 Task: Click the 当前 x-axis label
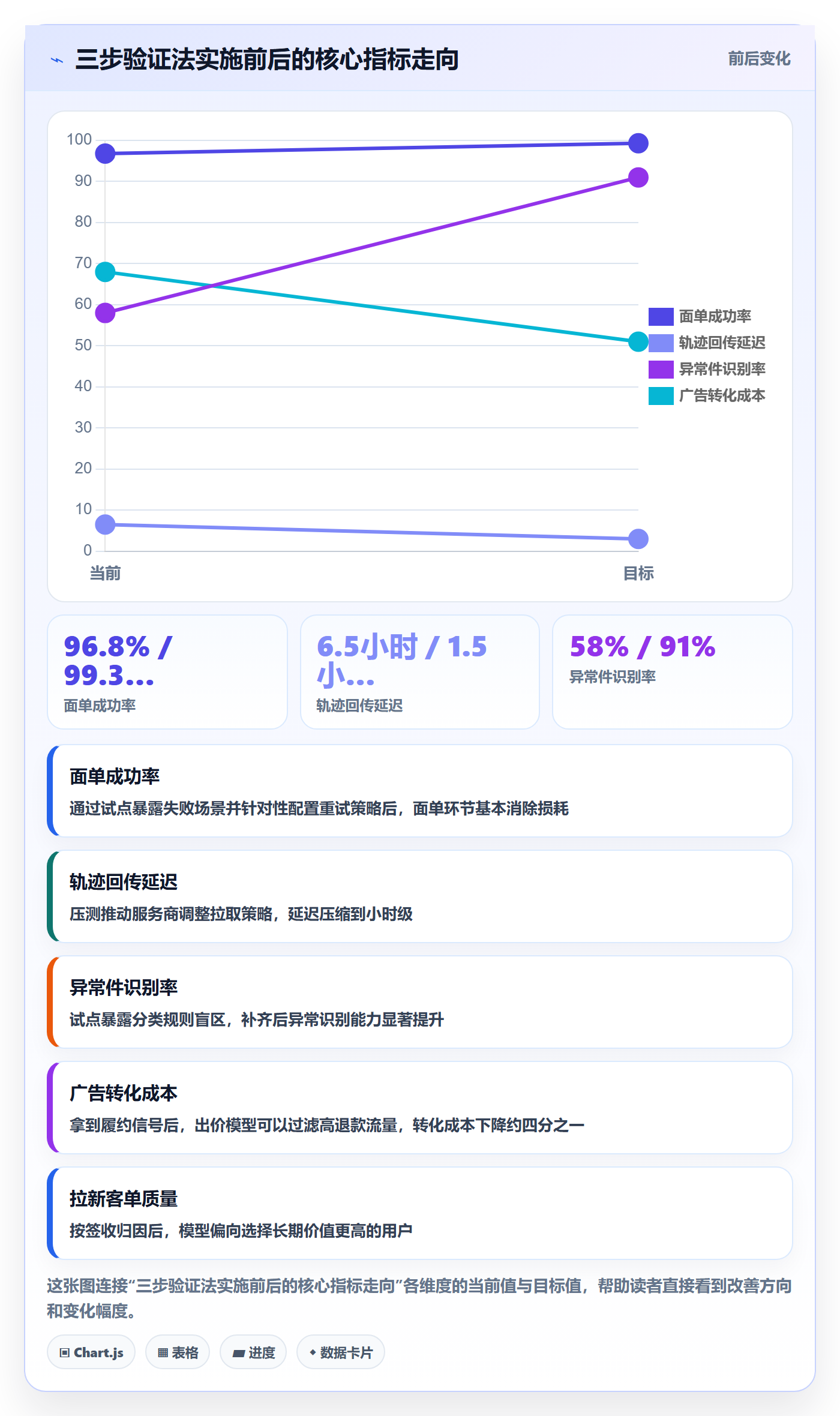[x=105, y=574]
